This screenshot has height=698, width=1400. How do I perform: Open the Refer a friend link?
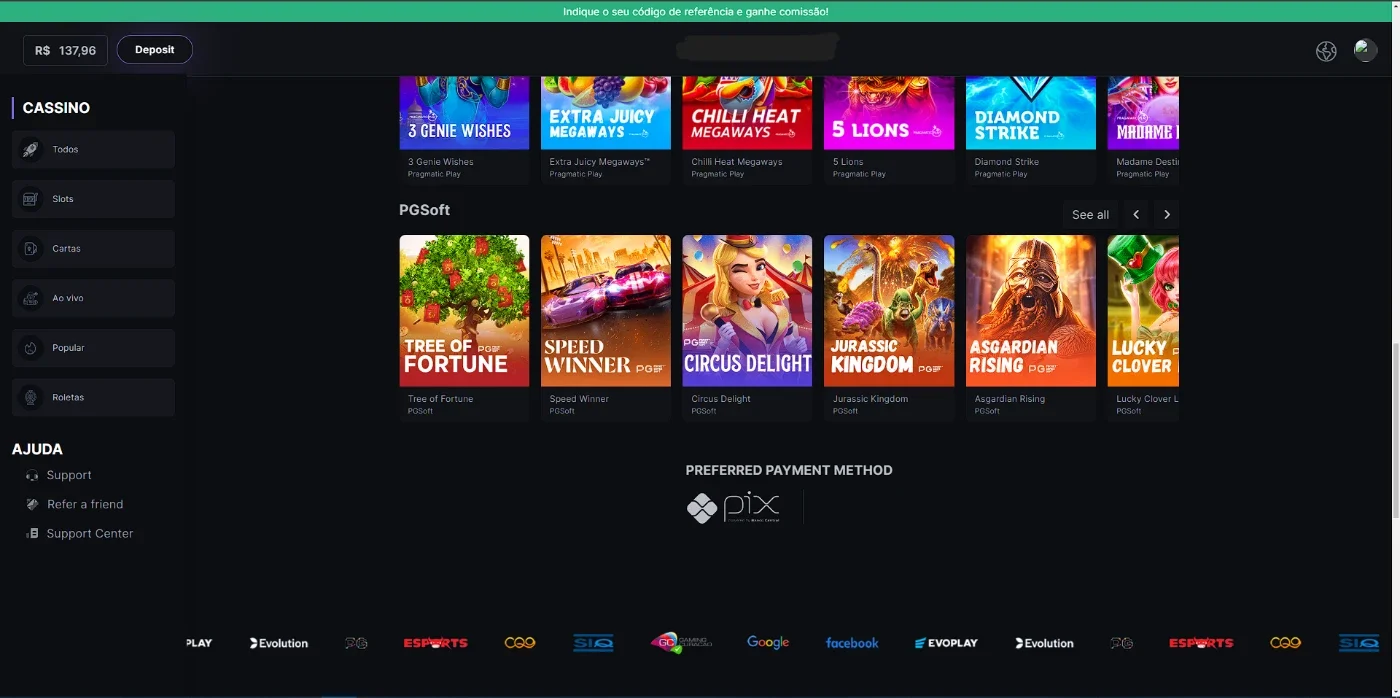(x=85, y=504)
